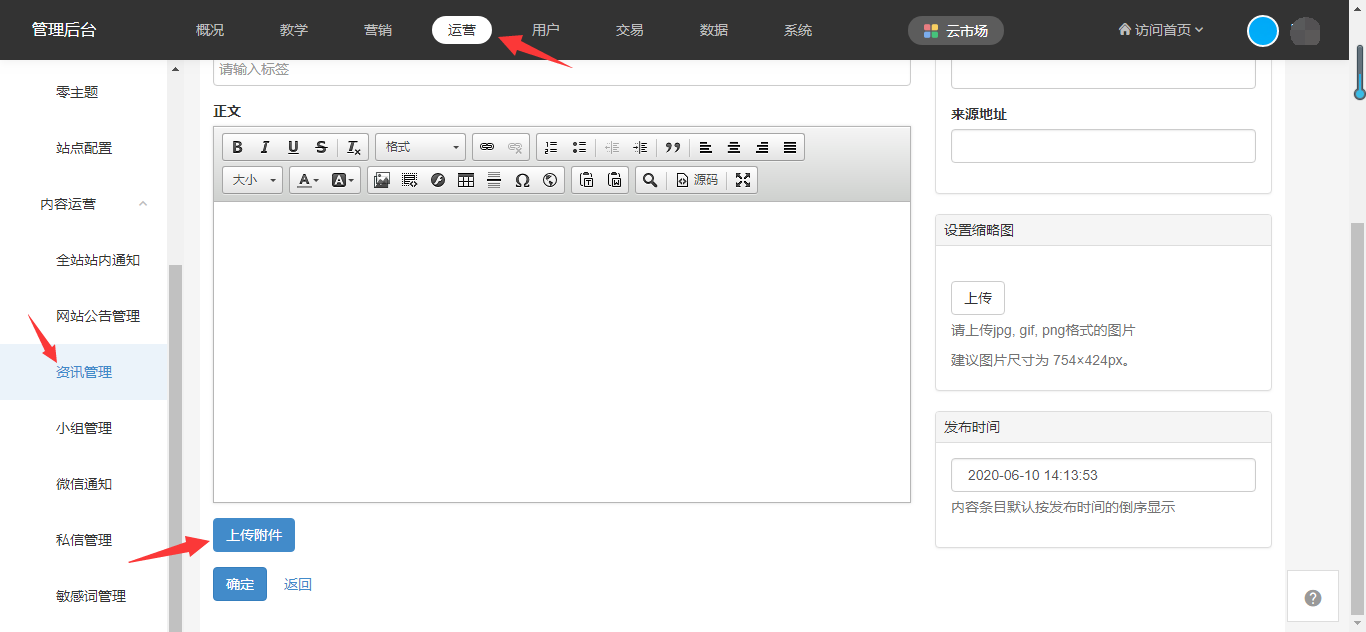
Task: Open the text color picker
Action: (x=307, y=180)
